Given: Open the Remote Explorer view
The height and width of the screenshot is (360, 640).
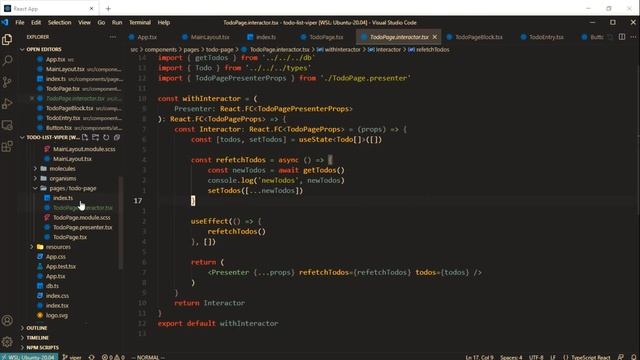Looking at the screenshot, I should coord(7,125).
